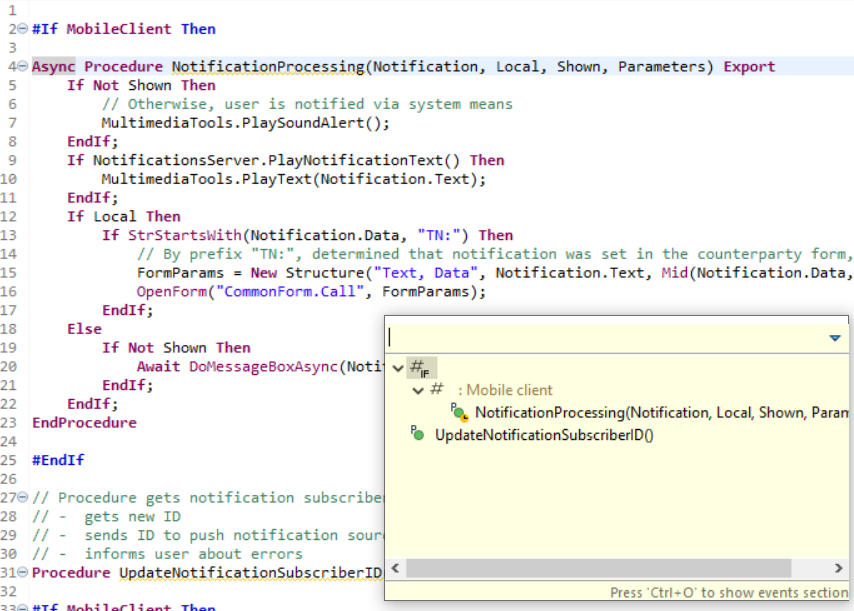This screenshot has height=611, width=854.
Task: Fold the NotificationProcessing procedure on line 4
Action: coord(26,67)
